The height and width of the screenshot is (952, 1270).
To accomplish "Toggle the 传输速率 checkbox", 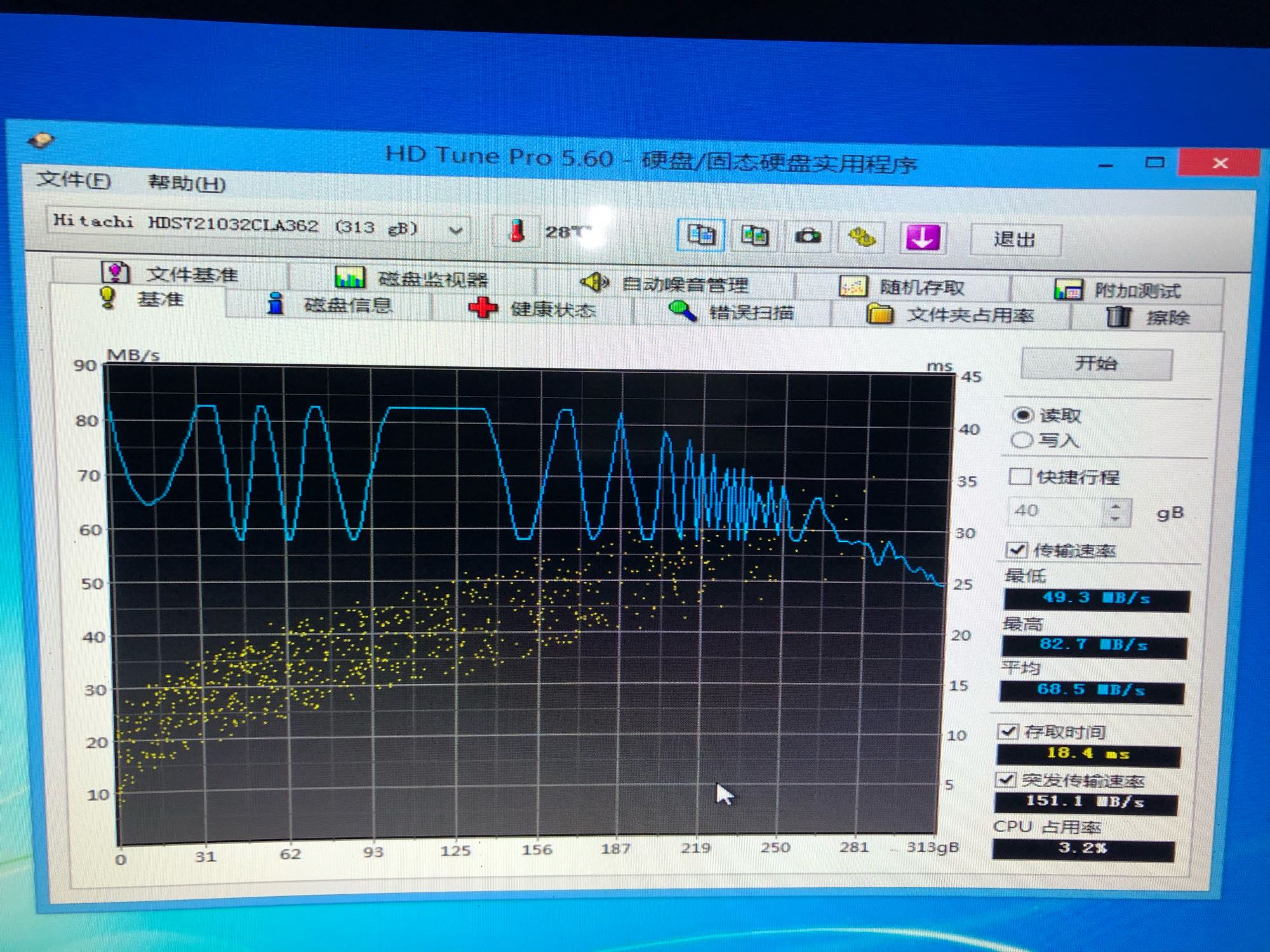I will (1017, 550).
